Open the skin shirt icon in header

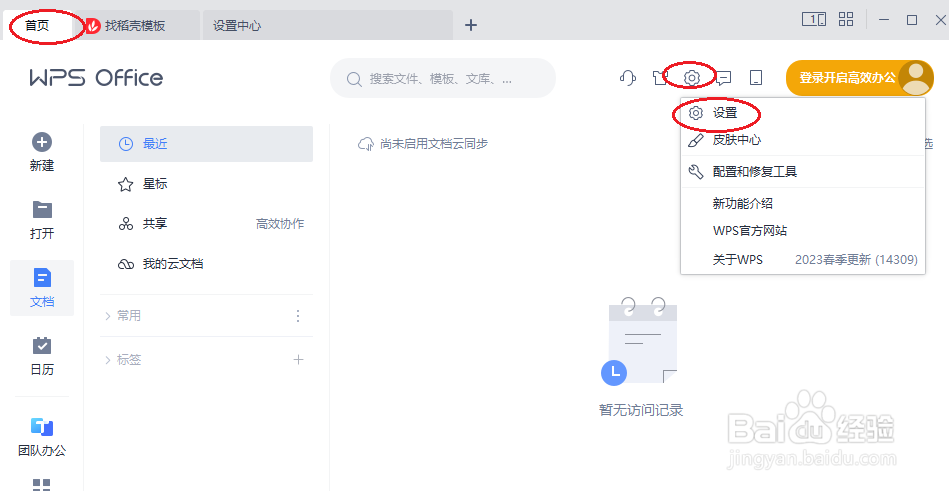tap(660, 78)
